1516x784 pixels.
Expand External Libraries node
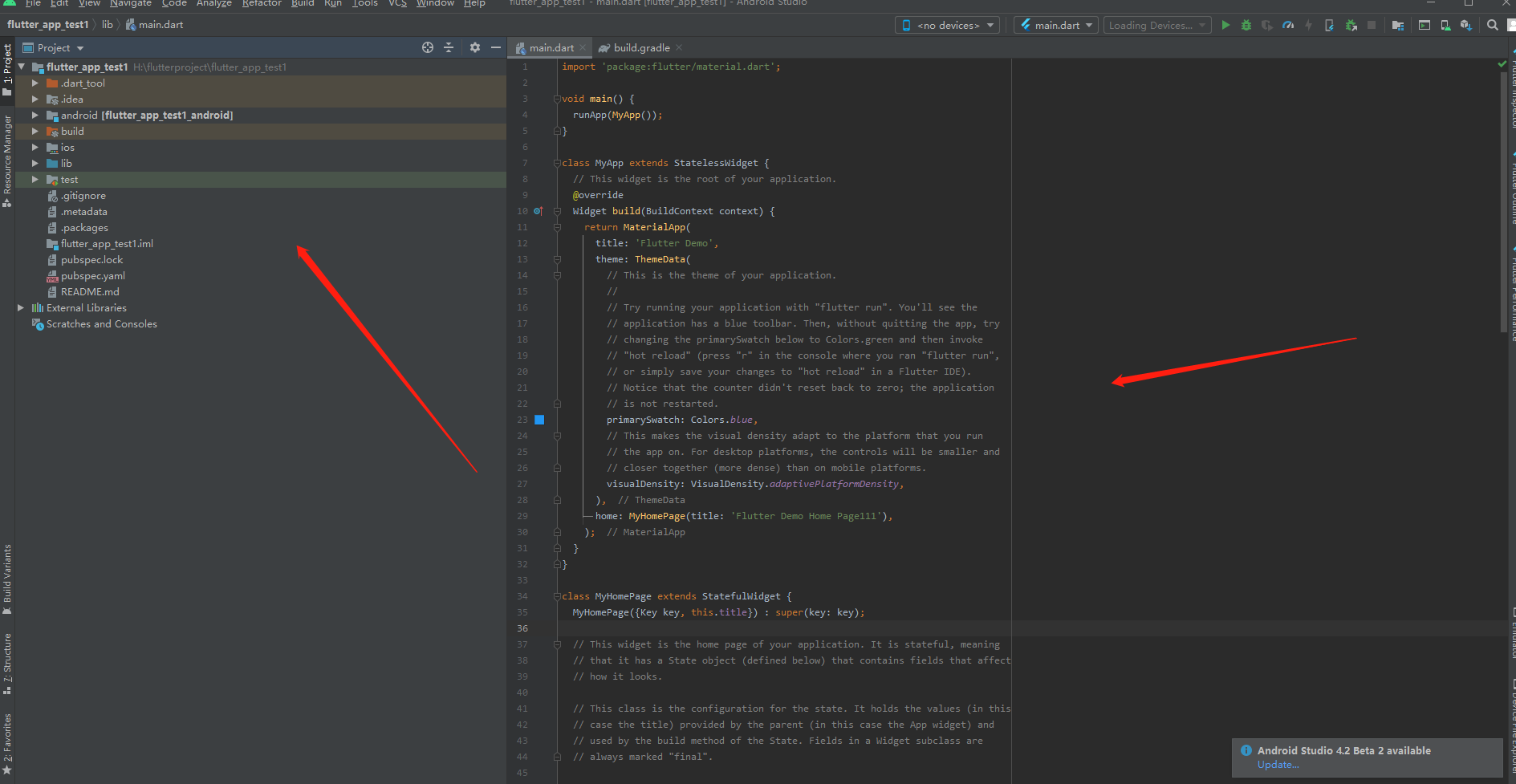click(21, 307)
